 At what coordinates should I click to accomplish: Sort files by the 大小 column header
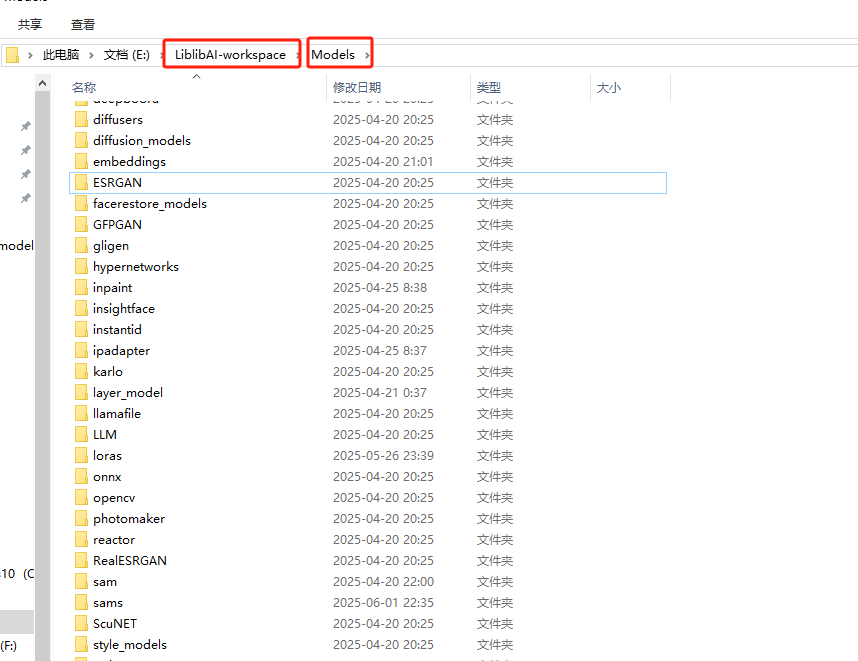click(x=608, y=88)
